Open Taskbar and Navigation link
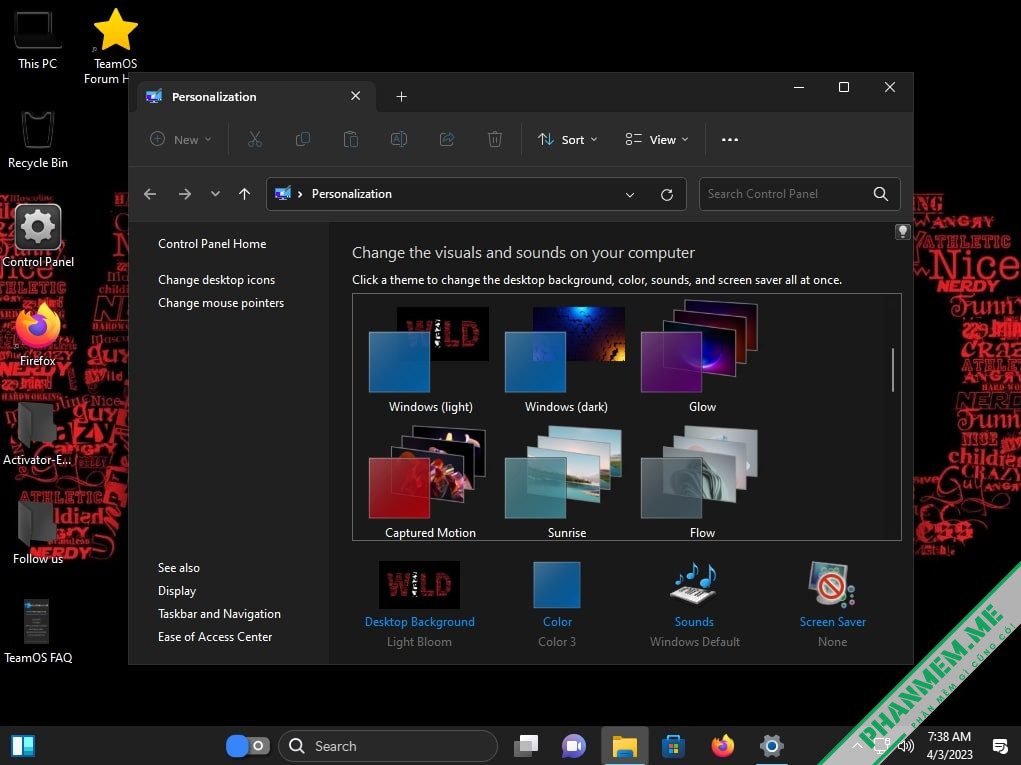 (219, 613)
